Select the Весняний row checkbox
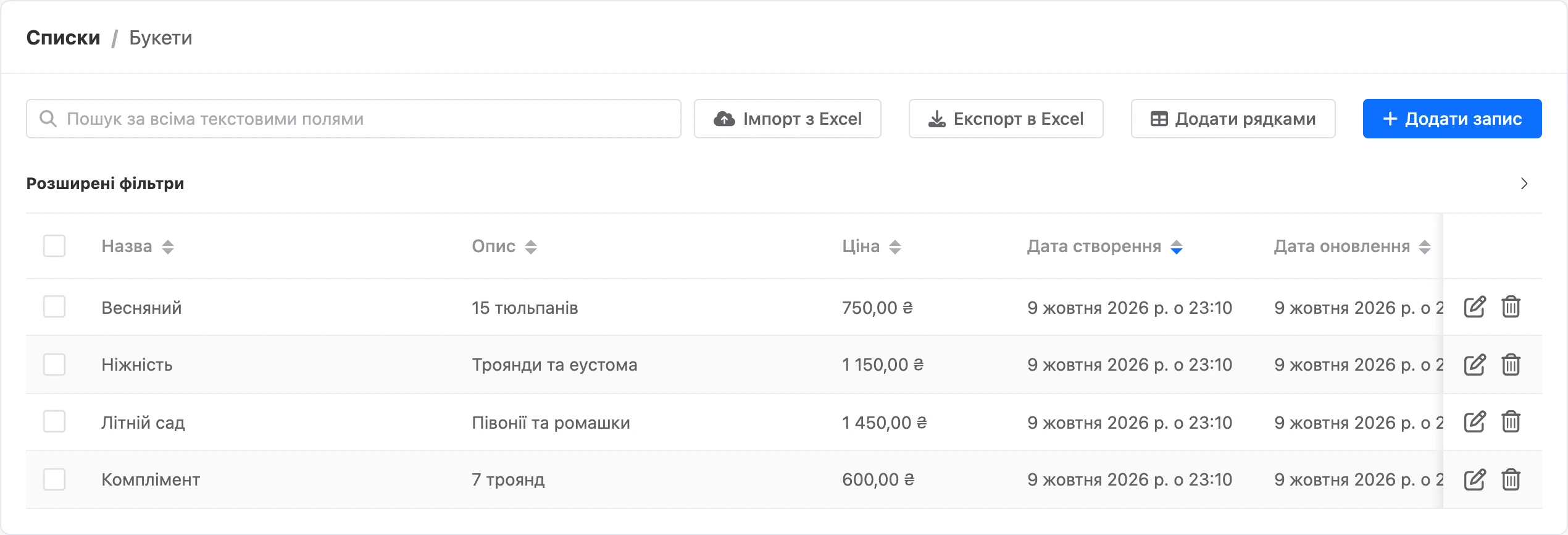This screenshot has height=535, width=1568. pos(54,306)
